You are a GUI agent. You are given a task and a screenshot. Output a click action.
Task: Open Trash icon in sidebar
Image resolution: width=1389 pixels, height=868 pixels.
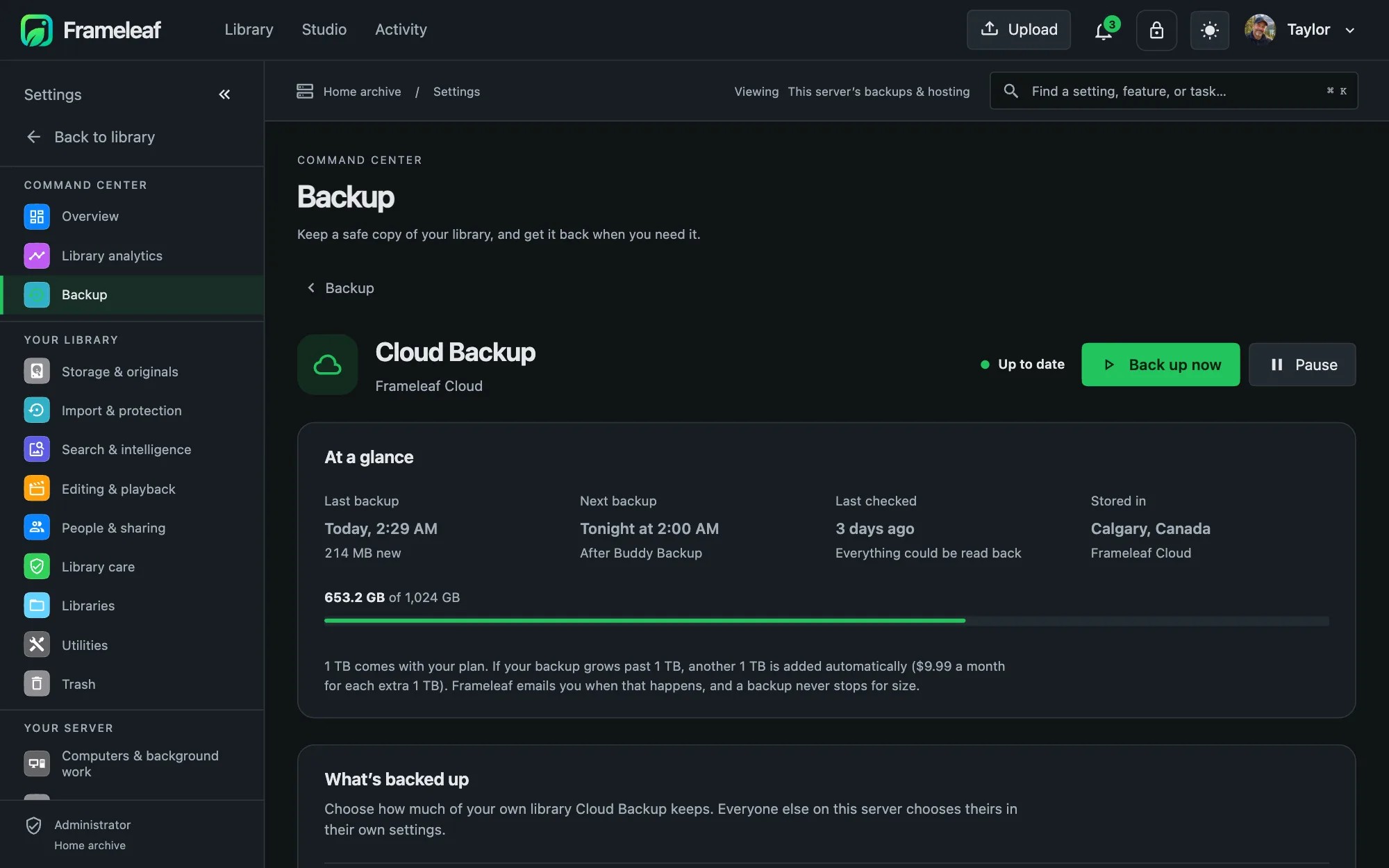[x=37, y=684]
